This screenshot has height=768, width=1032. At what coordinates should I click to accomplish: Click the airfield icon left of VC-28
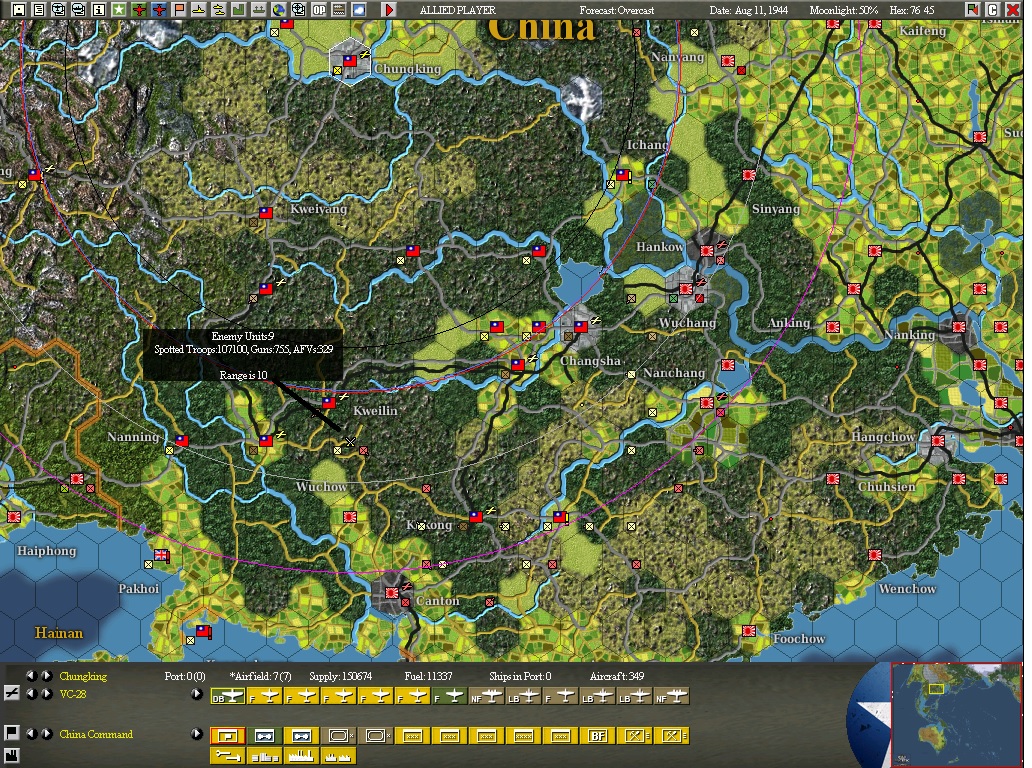[11, 693]
